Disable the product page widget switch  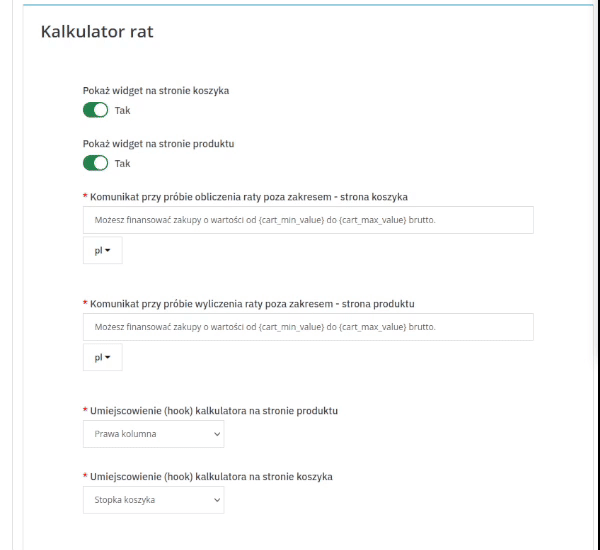click(95, 163)
